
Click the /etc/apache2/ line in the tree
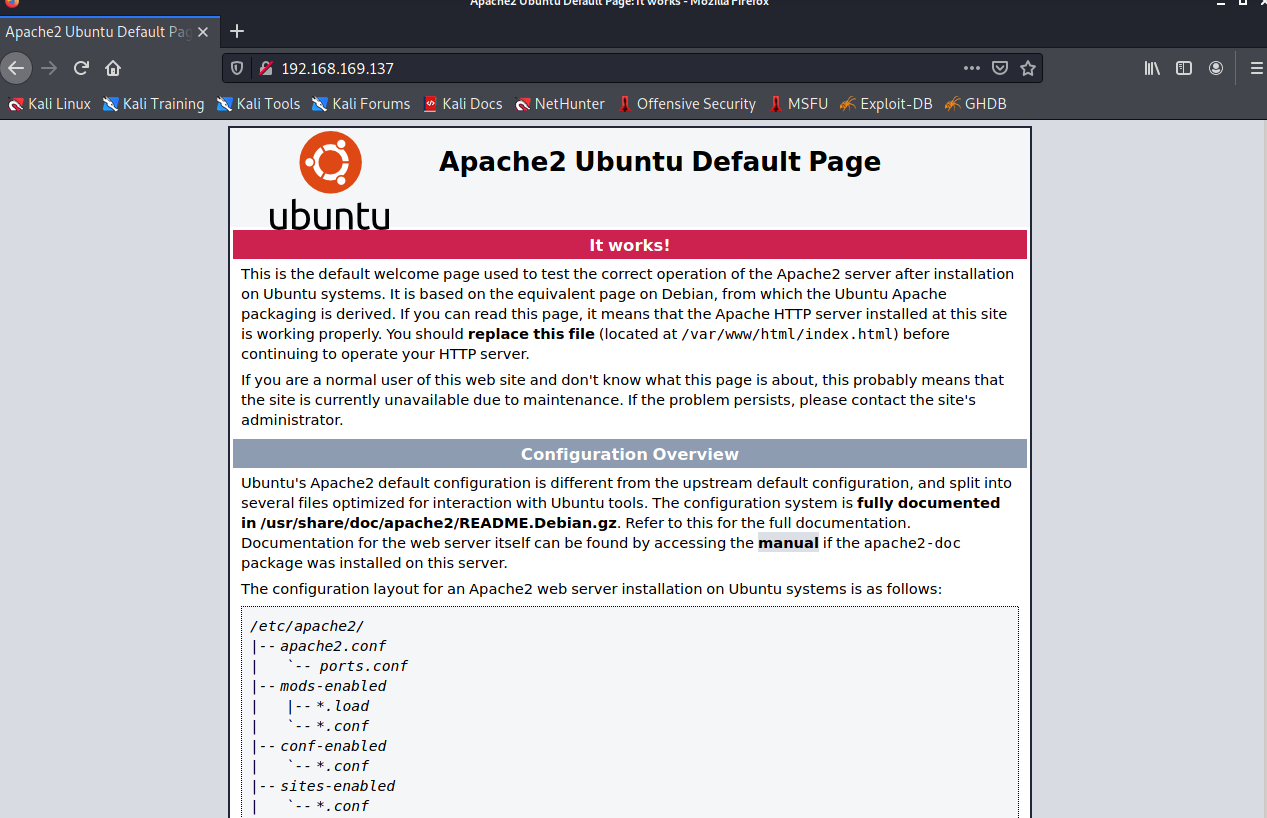click(307, 626)
